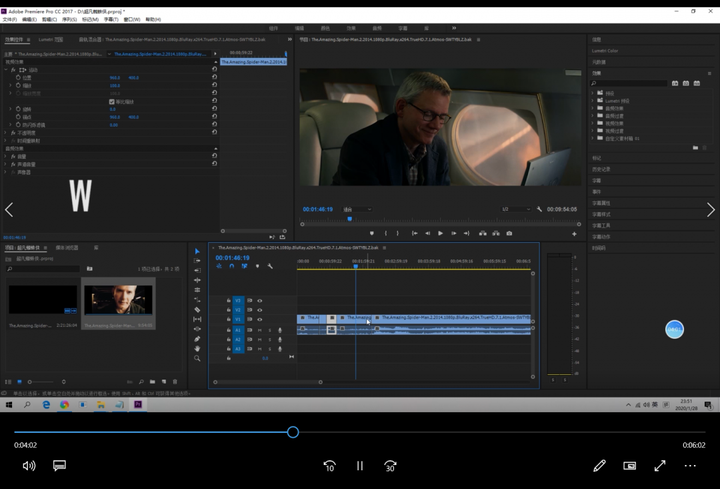Screen dimensions: 720x489
Task: Toggle V2 track output eye
Action: coord(260,310)
